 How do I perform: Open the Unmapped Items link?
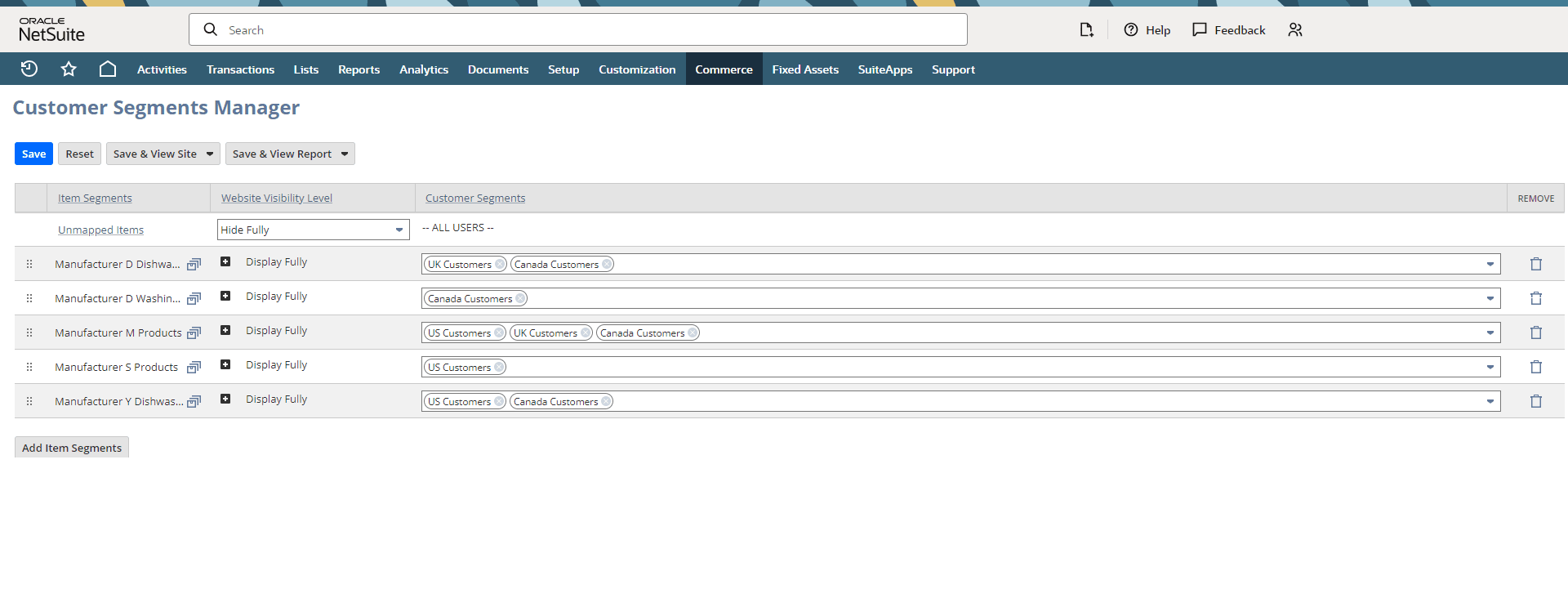(x=100, y=230)
